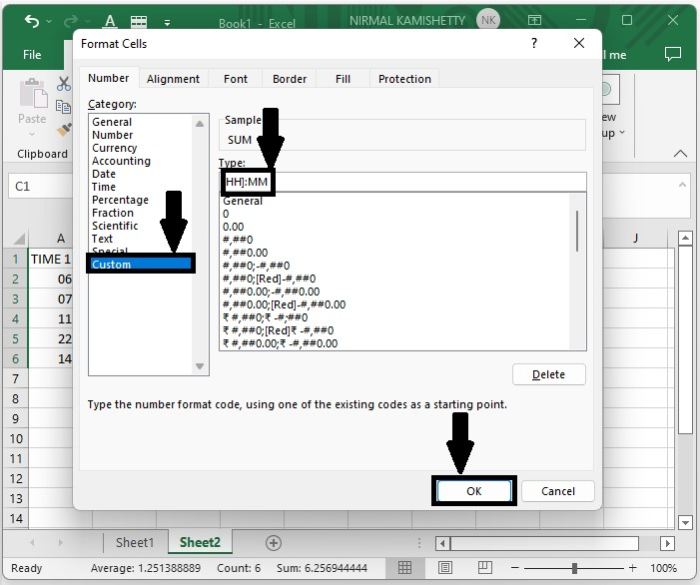Image resolution: width=700 pixels, height=585 pixels.
Task: Click the type list scrollbar thumb
Action: 577,231
